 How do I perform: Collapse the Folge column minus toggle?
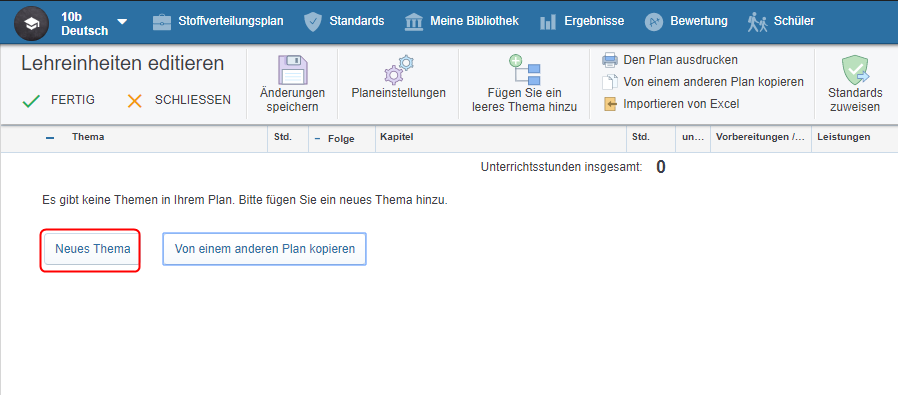pos(317,139)
